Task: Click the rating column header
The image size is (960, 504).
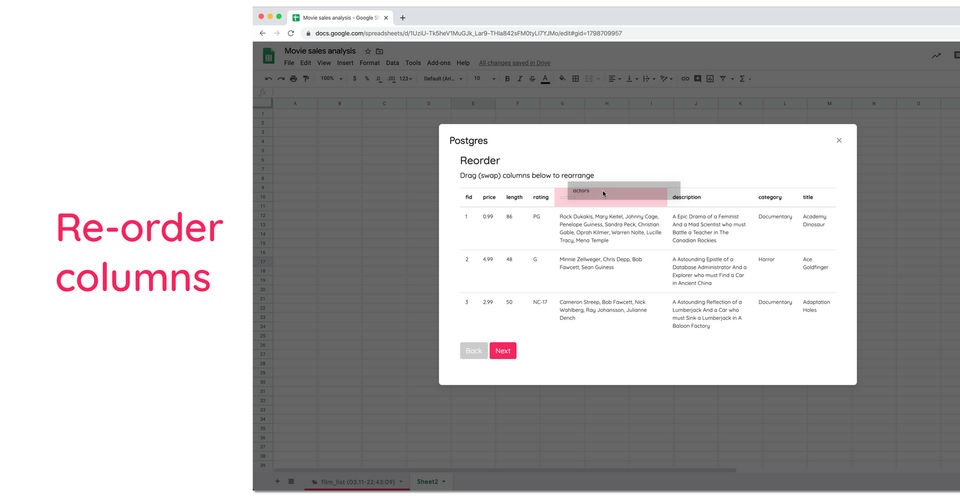Action: 541,197
